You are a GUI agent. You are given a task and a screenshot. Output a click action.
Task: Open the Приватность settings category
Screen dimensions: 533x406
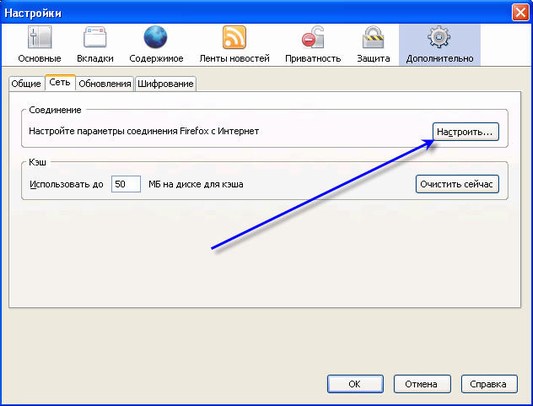pyautogui.click(x=313, y=45)
